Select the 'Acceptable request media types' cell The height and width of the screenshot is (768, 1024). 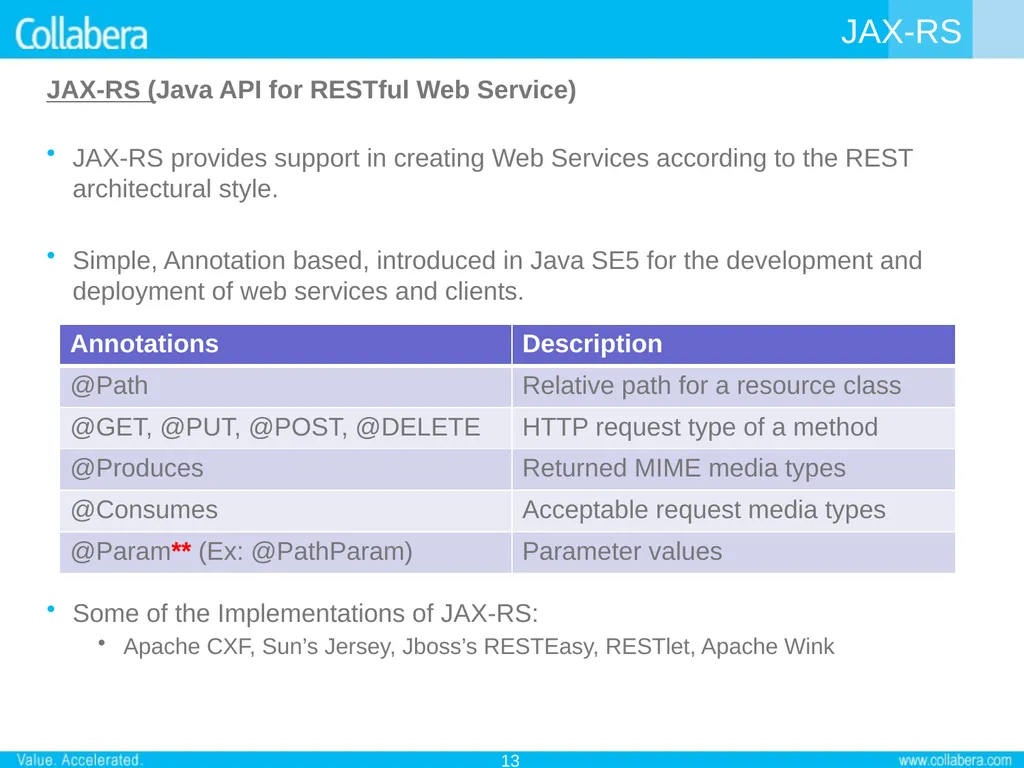[x=733, y=511]
